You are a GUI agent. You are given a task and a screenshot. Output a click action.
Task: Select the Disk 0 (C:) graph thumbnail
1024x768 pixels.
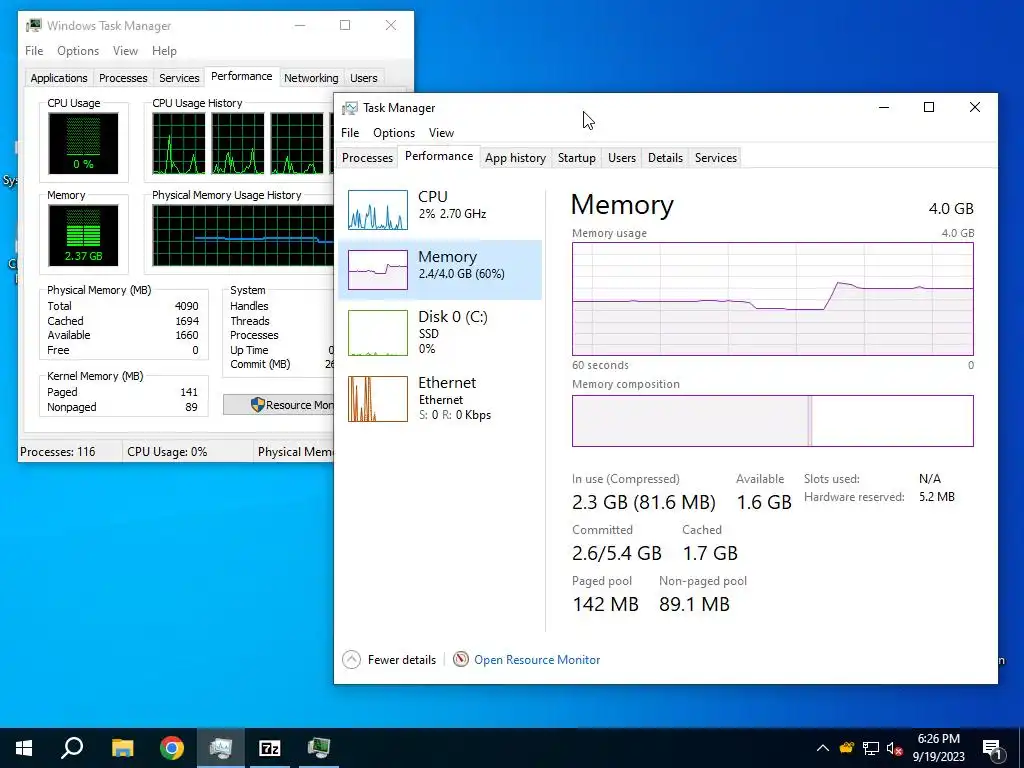377,333
